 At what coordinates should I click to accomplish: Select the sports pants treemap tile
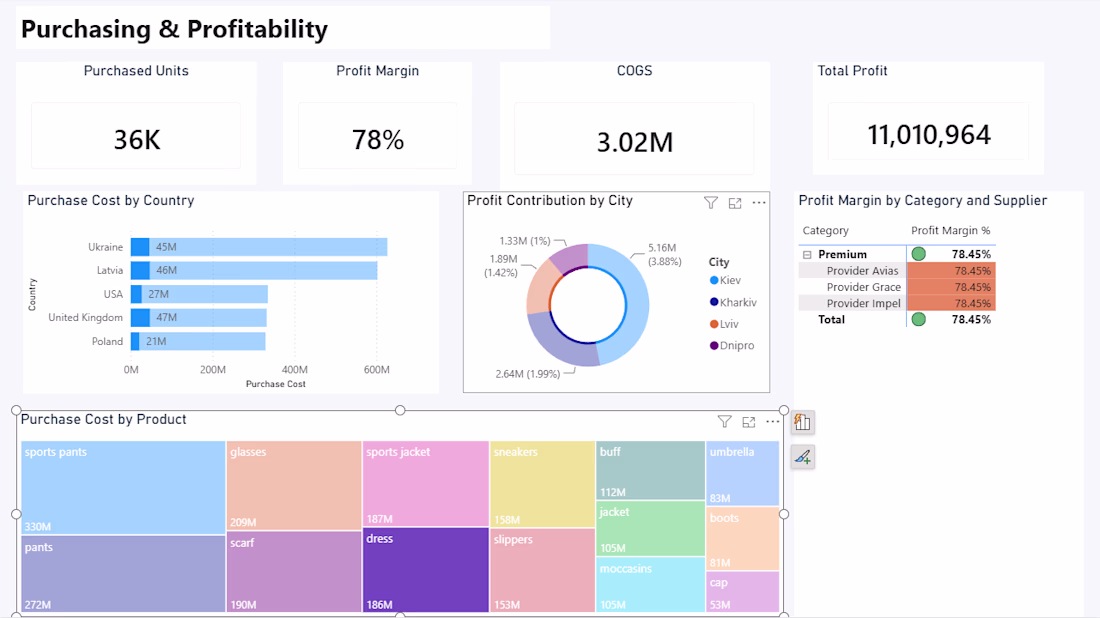tap(123, 488)
